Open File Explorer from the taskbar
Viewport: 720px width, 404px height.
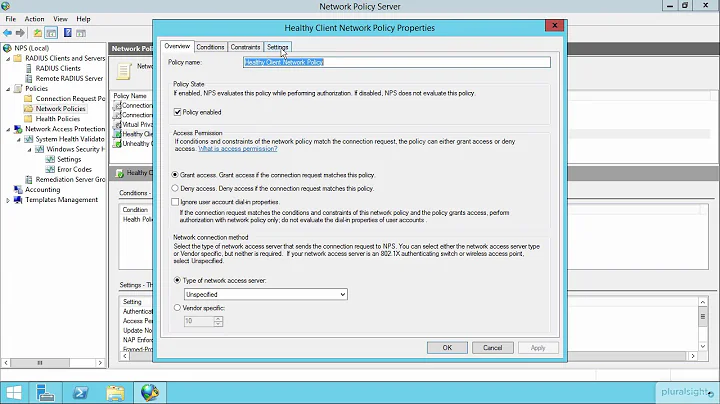click(x=115, y=393)
